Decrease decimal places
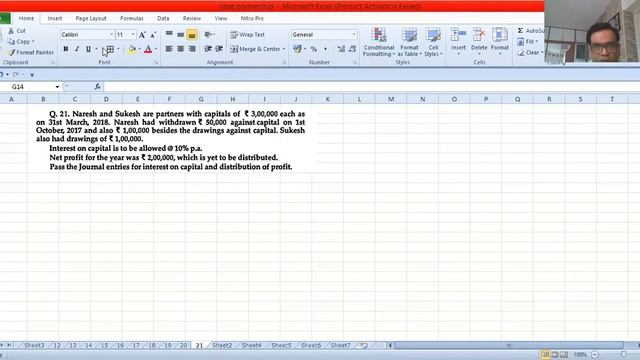Viewport: 640px width, 360px height. [x=352, y=49]
